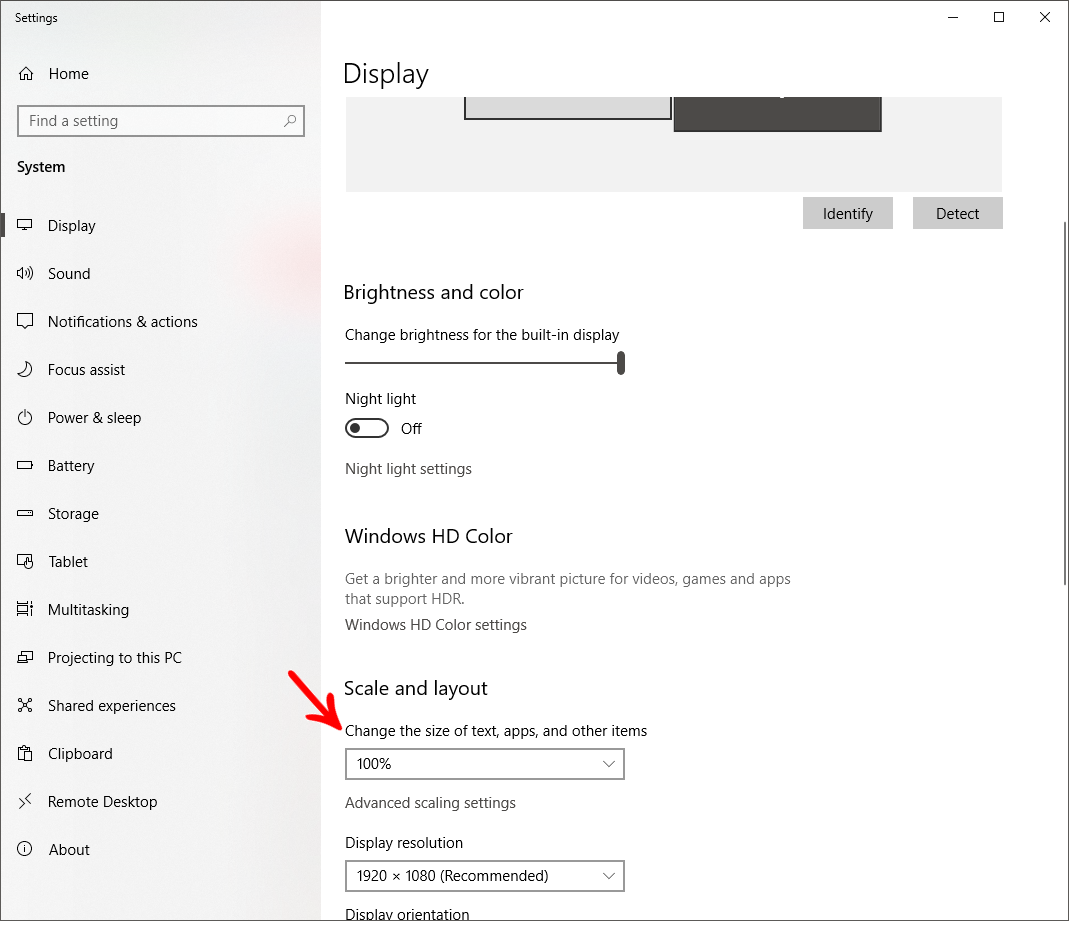Screen dimensions: 1081x935
Task: Select the light gray monitor rectangle
Action: point(567,108)
